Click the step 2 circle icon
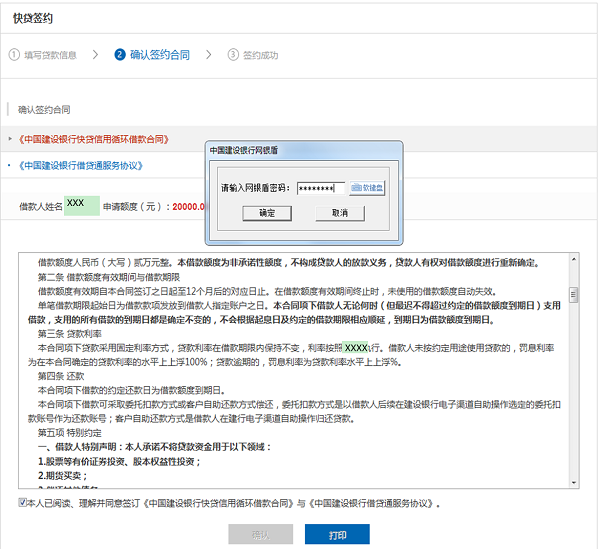The height and width of the screenshot is (549, 600). click(120, 55)
